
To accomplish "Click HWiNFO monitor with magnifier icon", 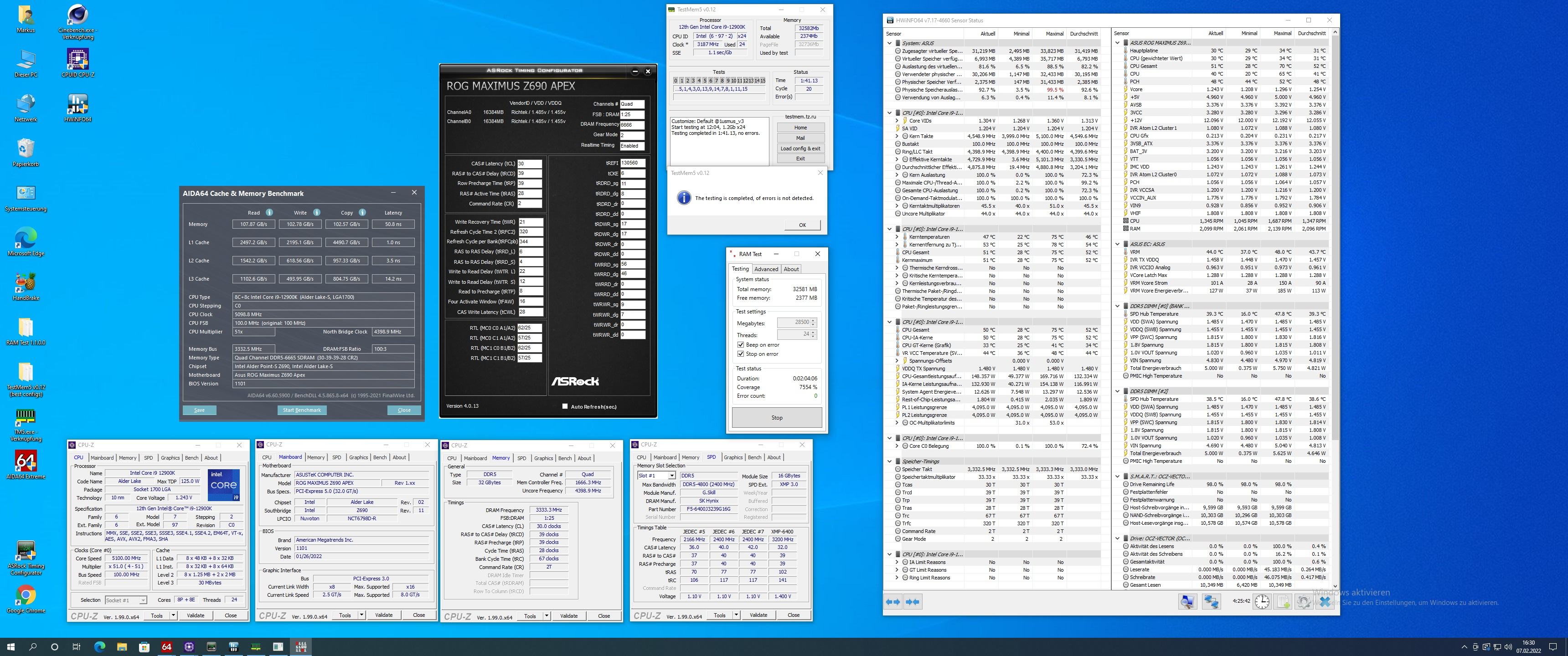I will 1187,602.
